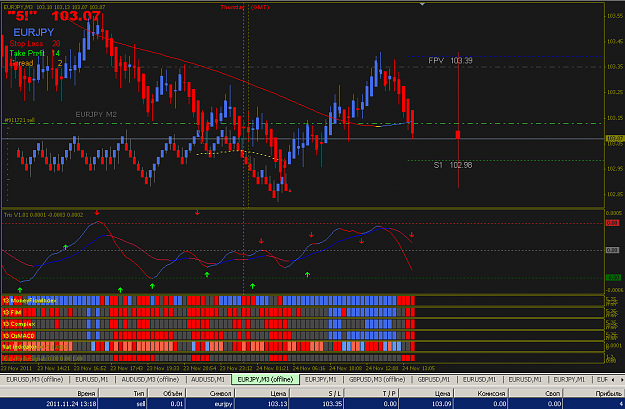Sort trades by the Объём column
The image size is (625, 409).
coord(167,393)
